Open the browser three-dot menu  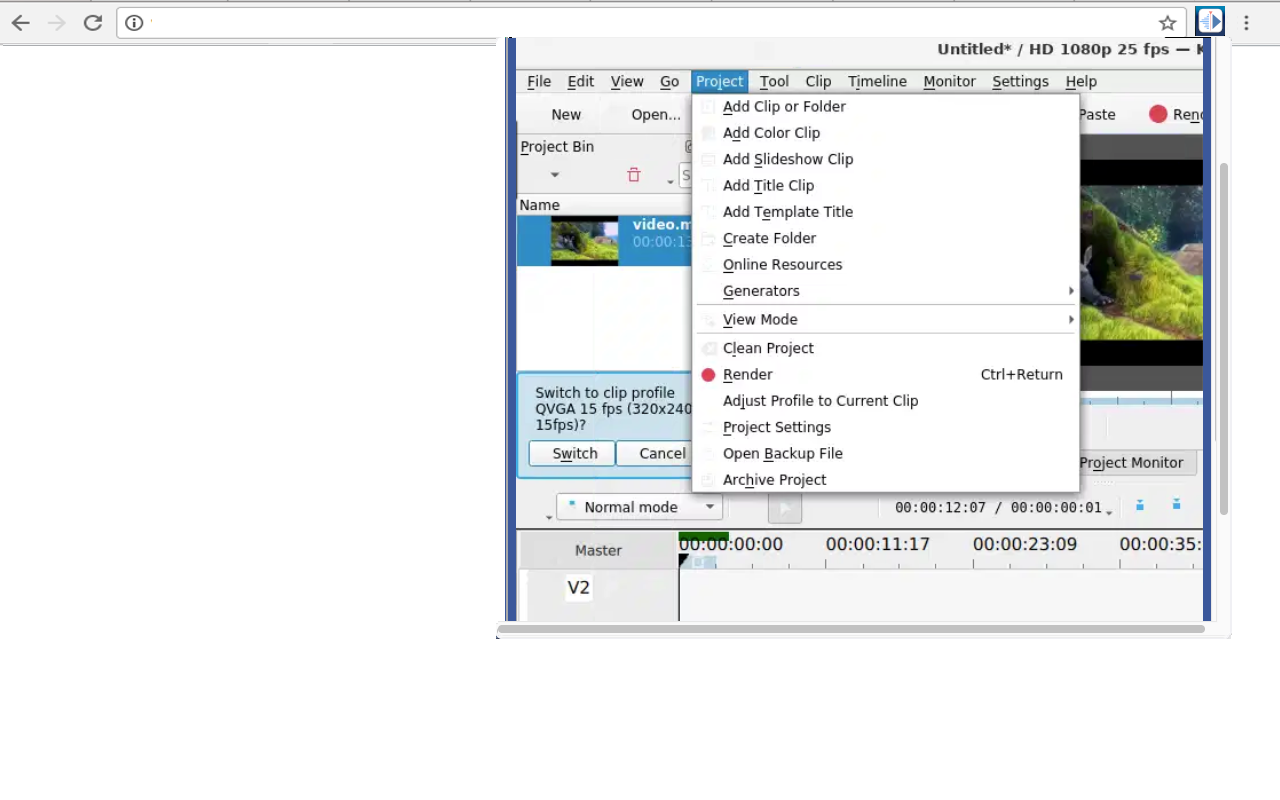pyautogui.click(x=1246, y=23)
